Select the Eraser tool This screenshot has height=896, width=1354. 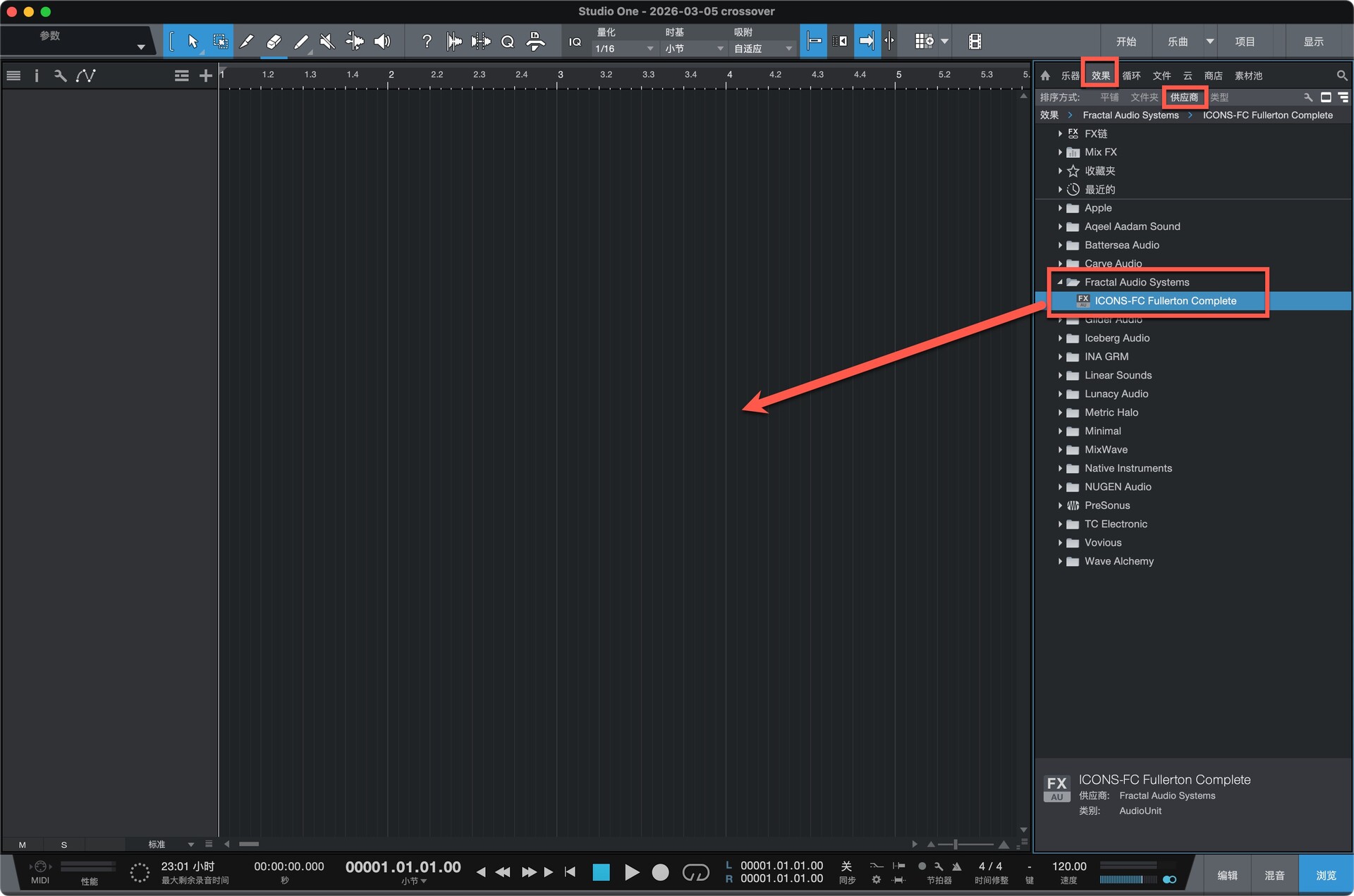[x=274, y=42]
